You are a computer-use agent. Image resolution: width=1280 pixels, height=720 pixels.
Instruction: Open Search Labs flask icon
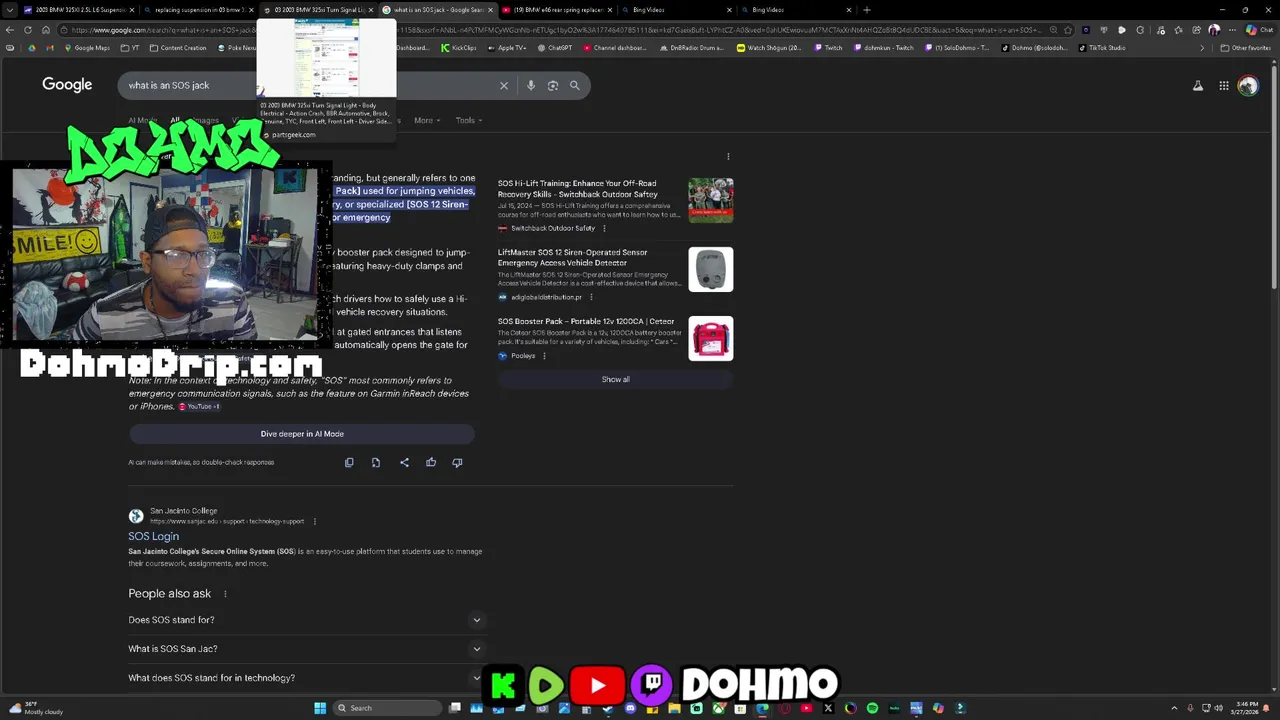click(x=1198, y=86)
